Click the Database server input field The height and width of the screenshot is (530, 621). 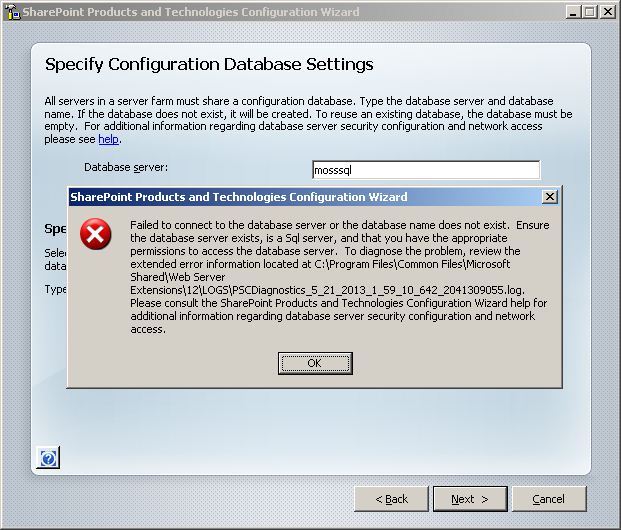pyautogui.click(x=426, y=170)
